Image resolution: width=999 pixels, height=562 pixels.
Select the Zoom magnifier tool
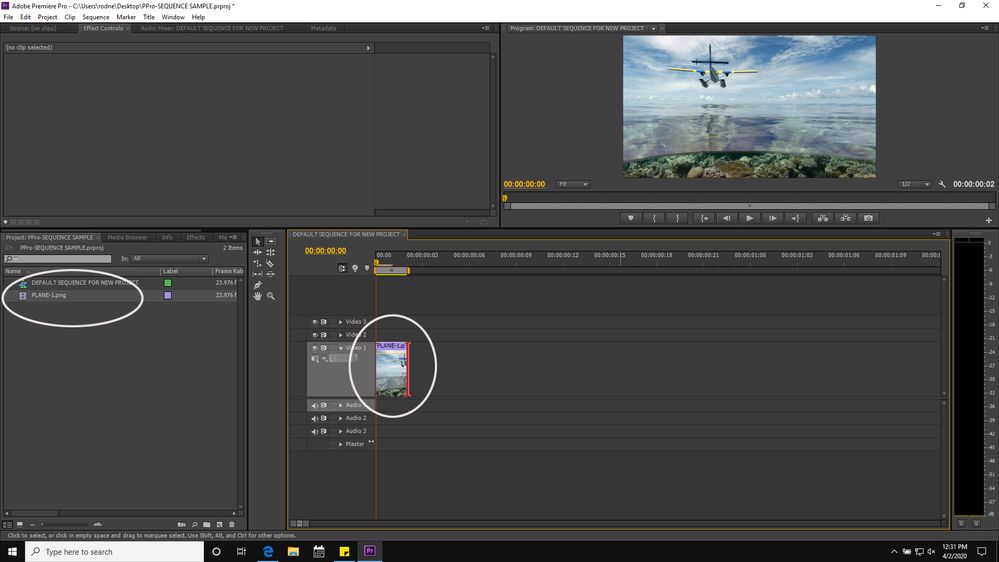[x=270, y=296]
